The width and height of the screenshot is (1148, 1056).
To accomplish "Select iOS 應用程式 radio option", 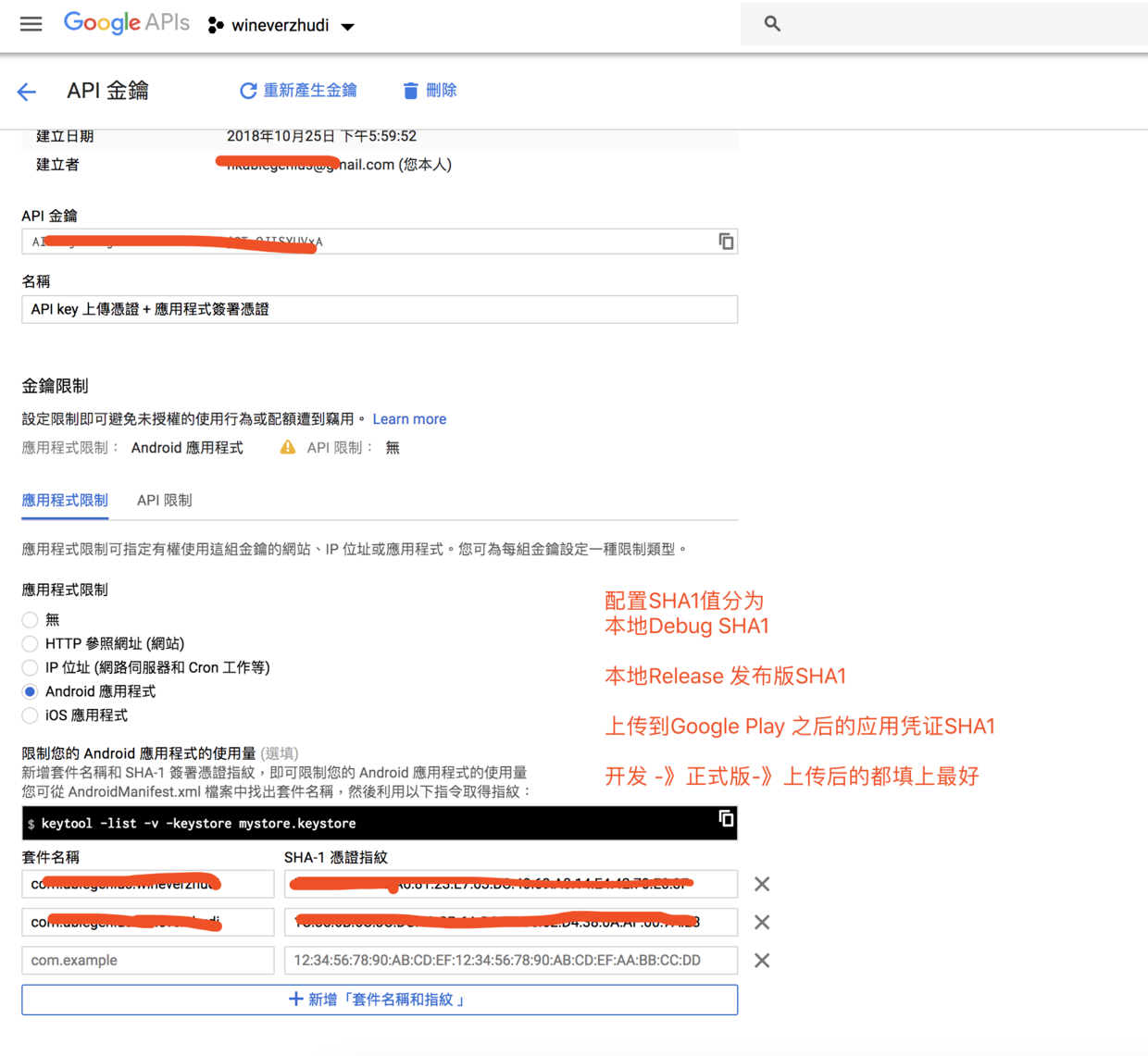I will (x=30, y=716).
